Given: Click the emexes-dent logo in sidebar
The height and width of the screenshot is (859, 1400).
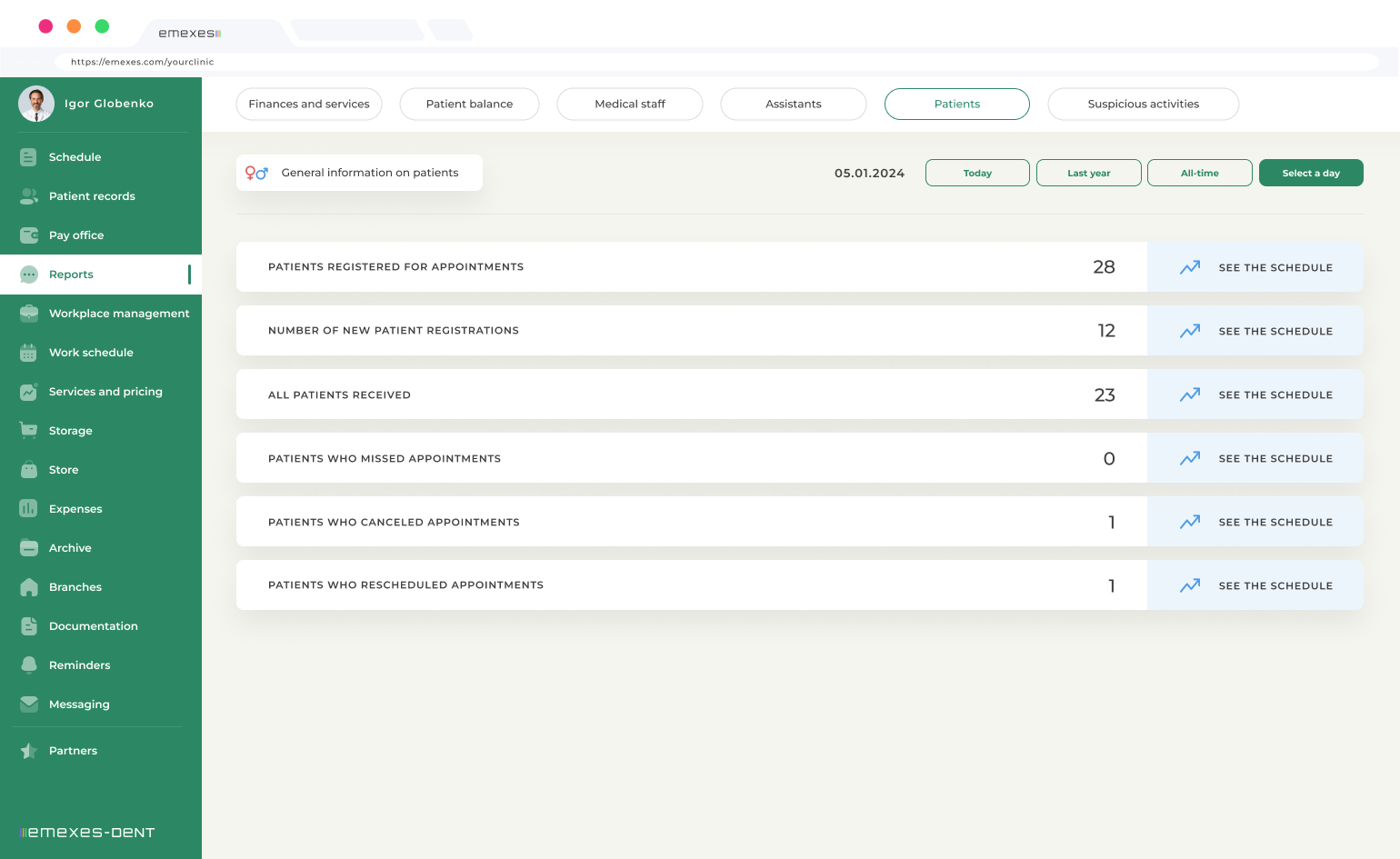Looking at the screenshot, I should click(87, 833).
